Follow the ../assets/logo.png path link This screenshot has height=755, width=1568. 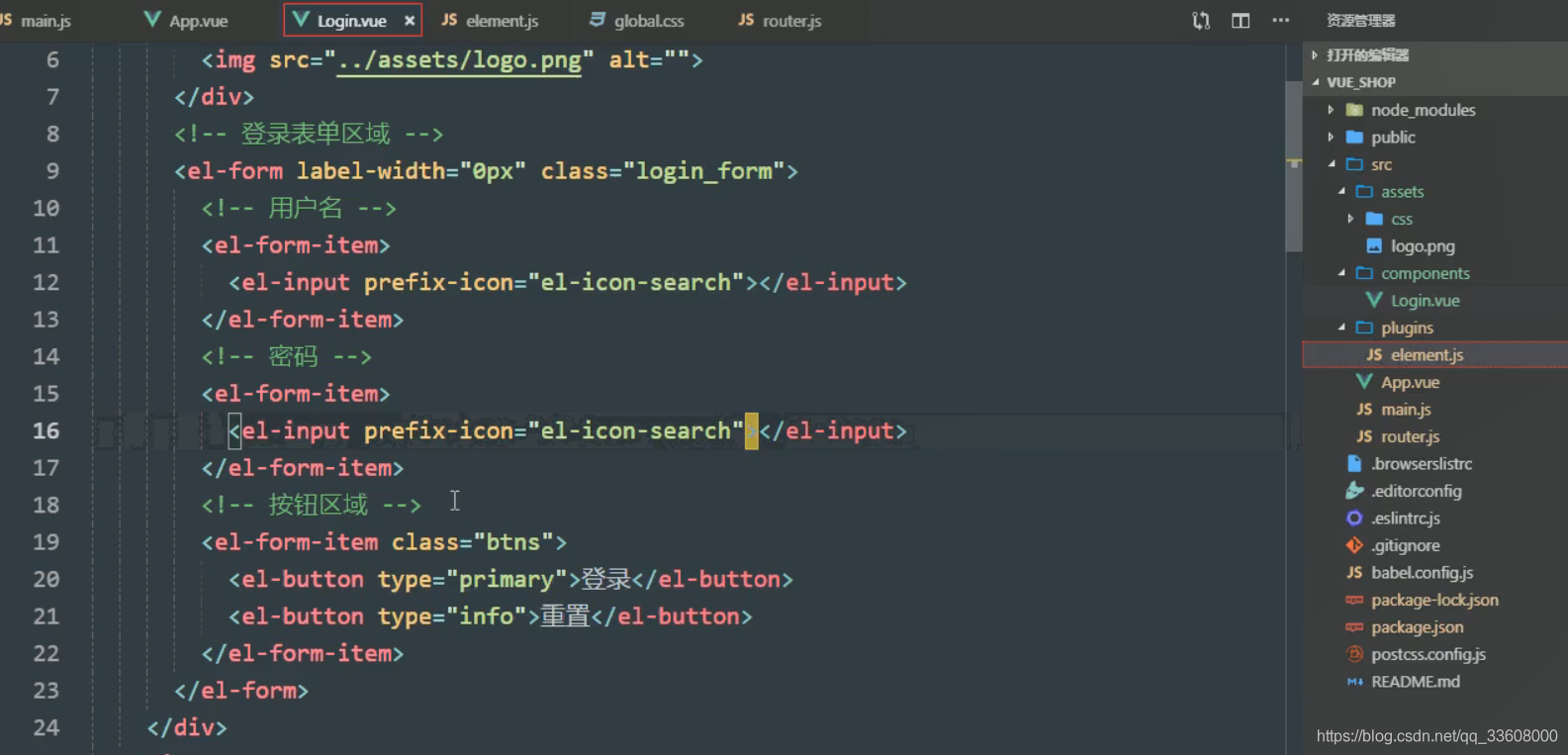coord(459,60)
